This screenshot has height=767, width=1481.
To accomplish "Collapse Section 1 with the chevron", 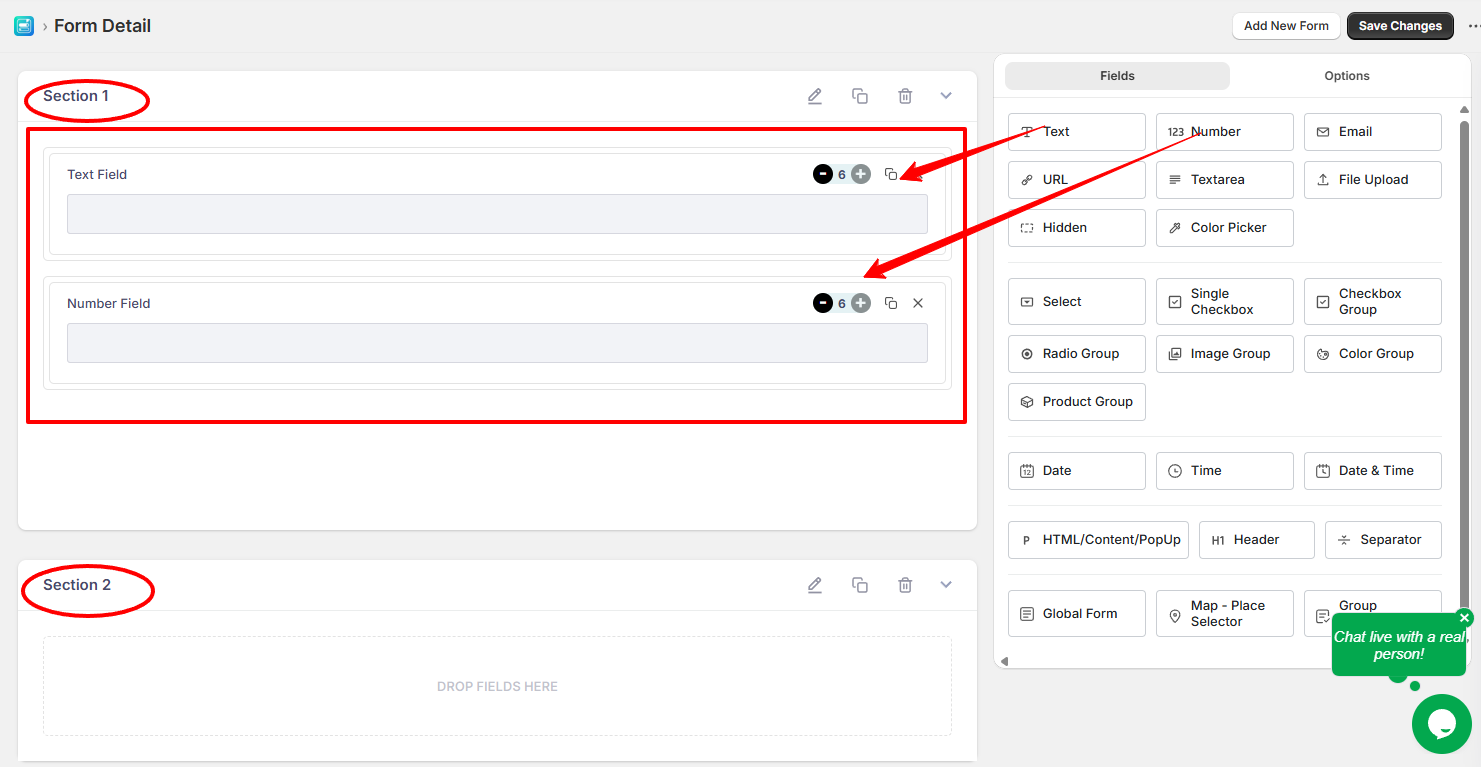I will [x=946, y=96].
